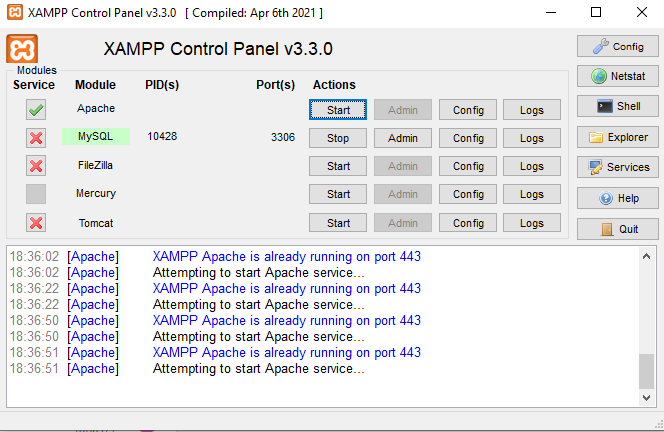Launch the Shell terminal
The width and height of the screenshot is (664, 432).
(617, 107)
